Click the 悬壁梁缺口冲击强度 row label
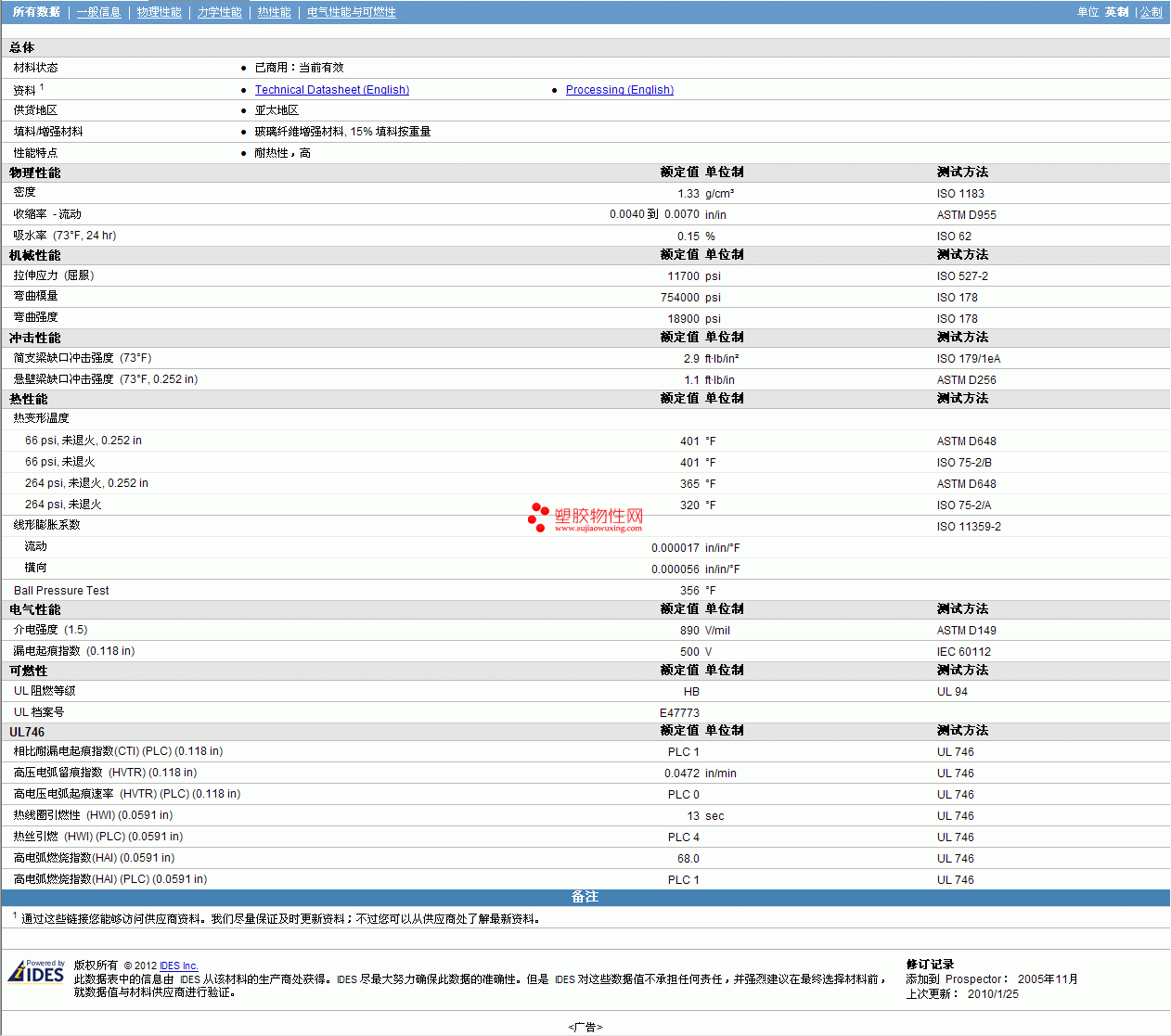Screen dimensions: 1171x1036 point(106,379)
